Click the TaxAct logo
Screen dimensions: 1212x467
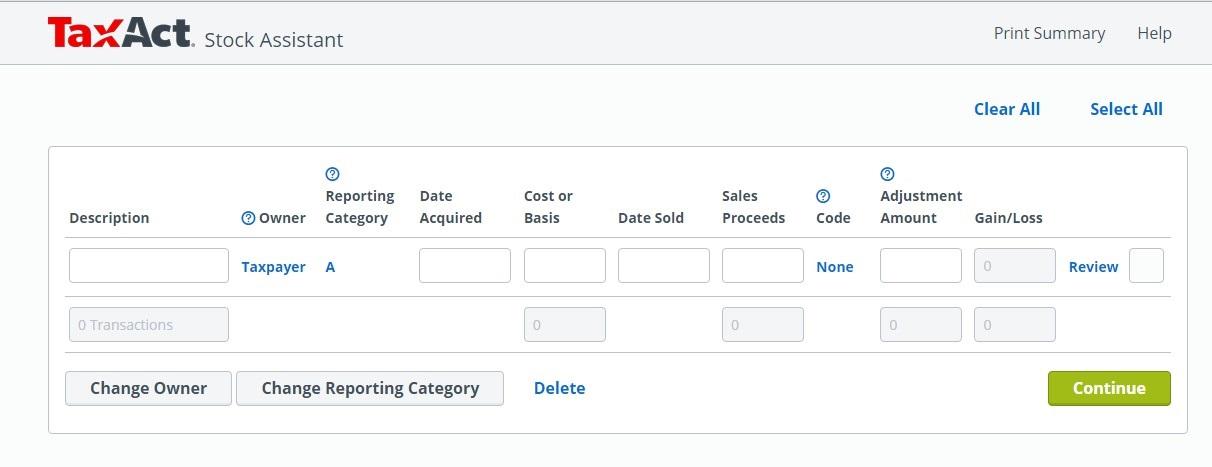[120, 34]
